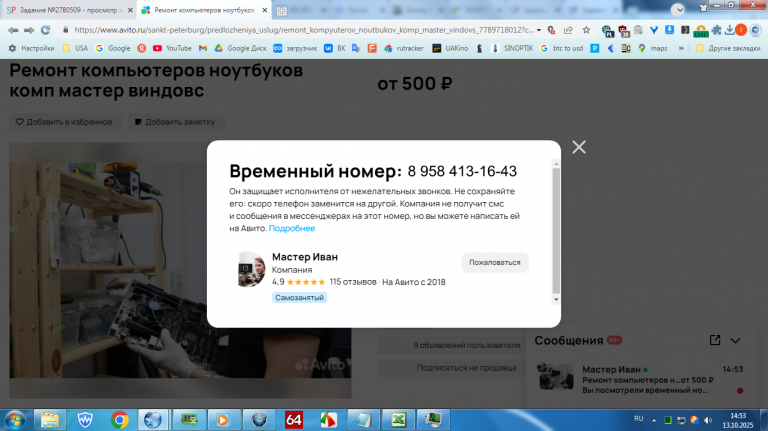Select the Ремонт компьютеров ноутбуков tab
Viewport: 768px width, 431px height.
[201, 10]
